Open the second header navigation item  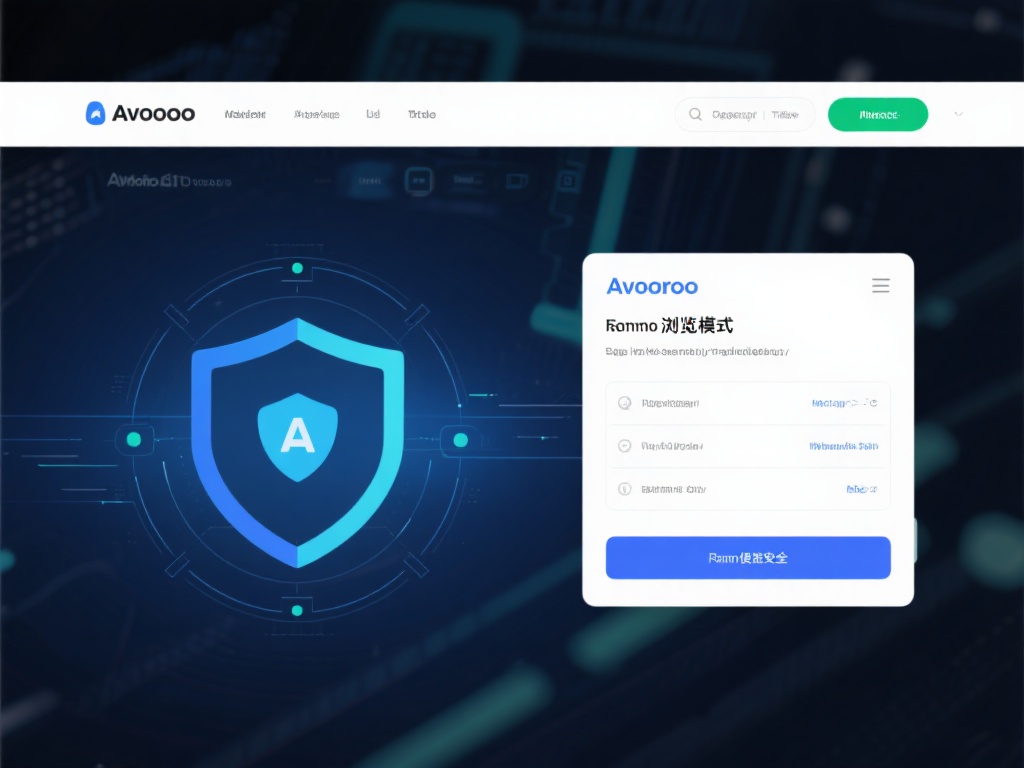tap(317, 114)
